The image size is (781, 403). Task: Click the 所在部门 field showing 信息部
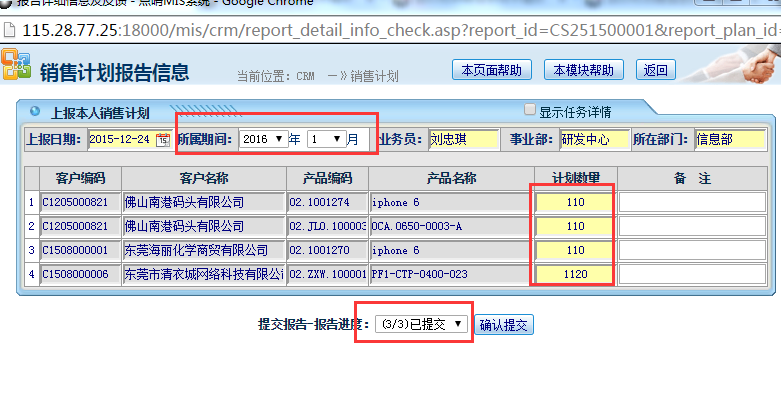tap(727, 139)
